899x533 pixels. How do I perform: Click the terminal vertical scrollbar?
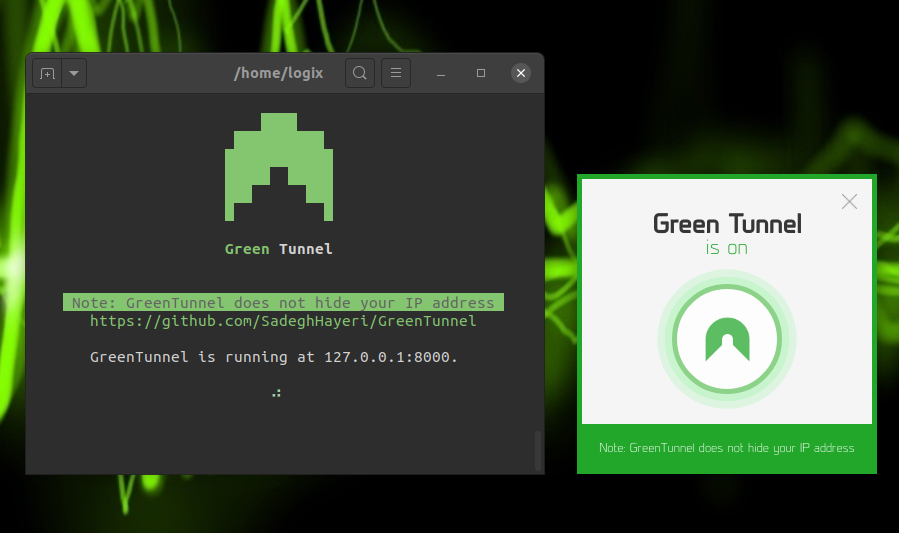pos(538,450)
